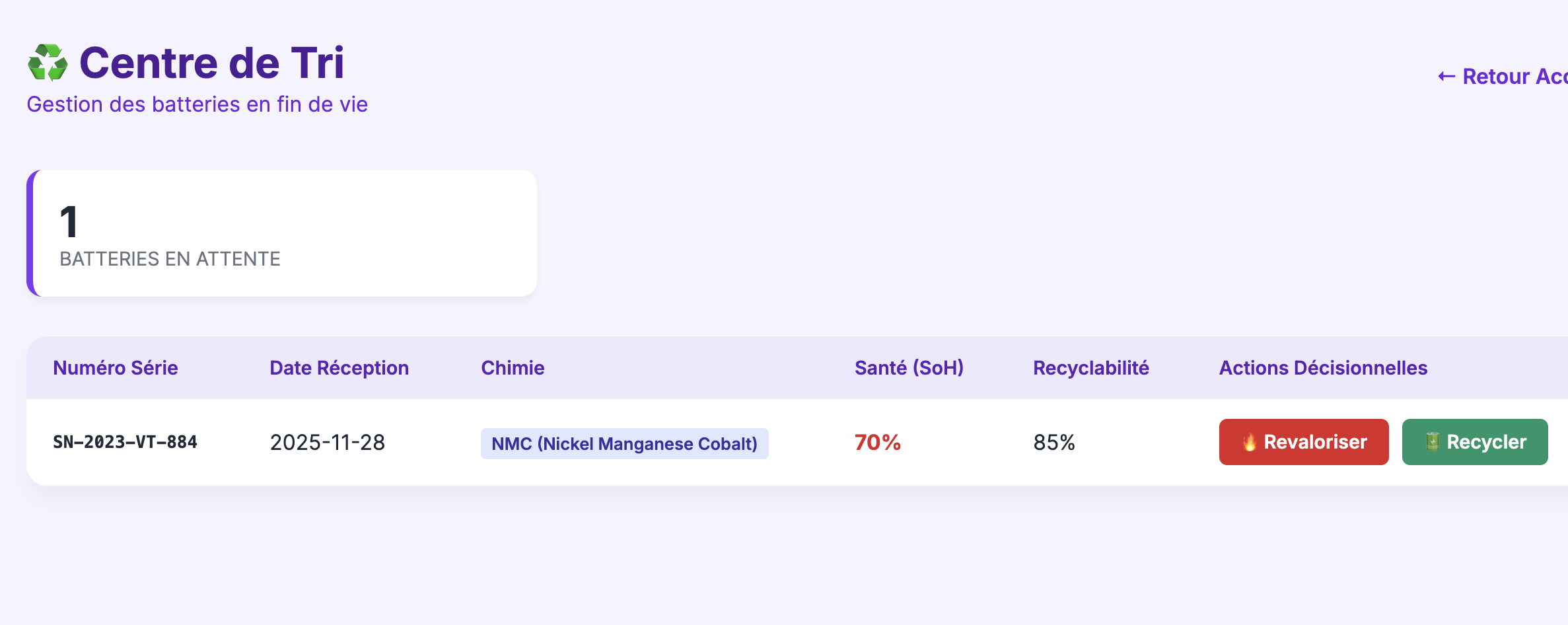1568x625 pixels.
Task: Click the 2025-11-28 reception date
Action: point(327,442)
